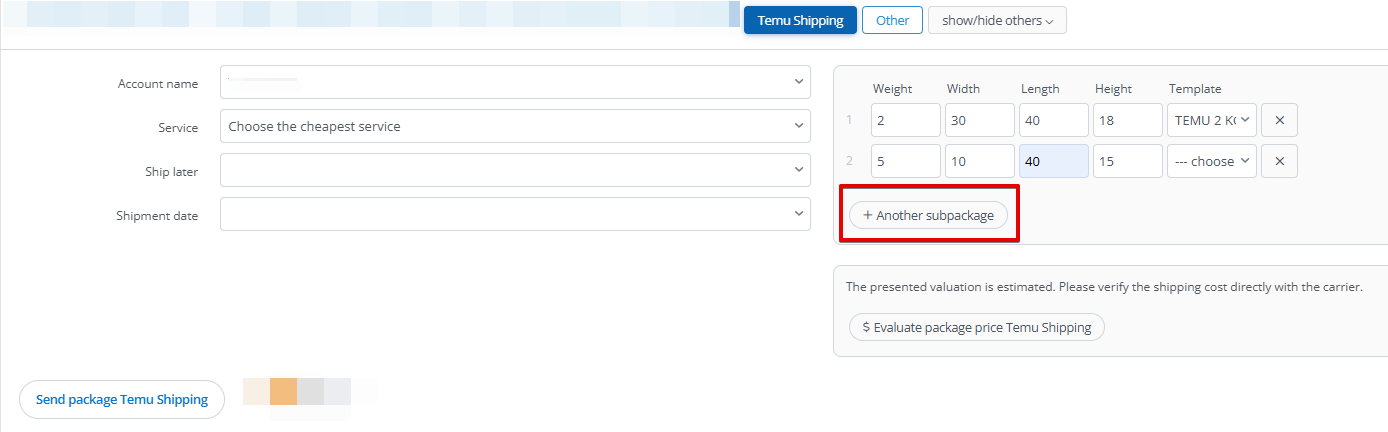The image size is (1388, 432).
Task: Add another subpackage
Action: coord(928,215)
